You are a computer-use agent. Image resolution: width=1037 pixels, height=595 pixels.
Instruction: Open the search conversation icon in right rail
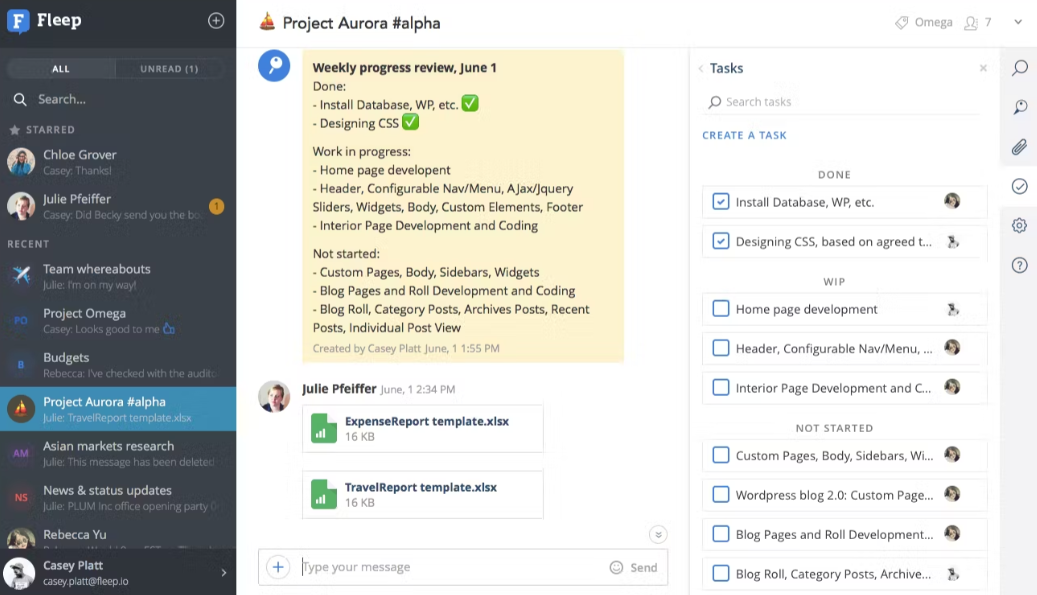pos(1019,67)
